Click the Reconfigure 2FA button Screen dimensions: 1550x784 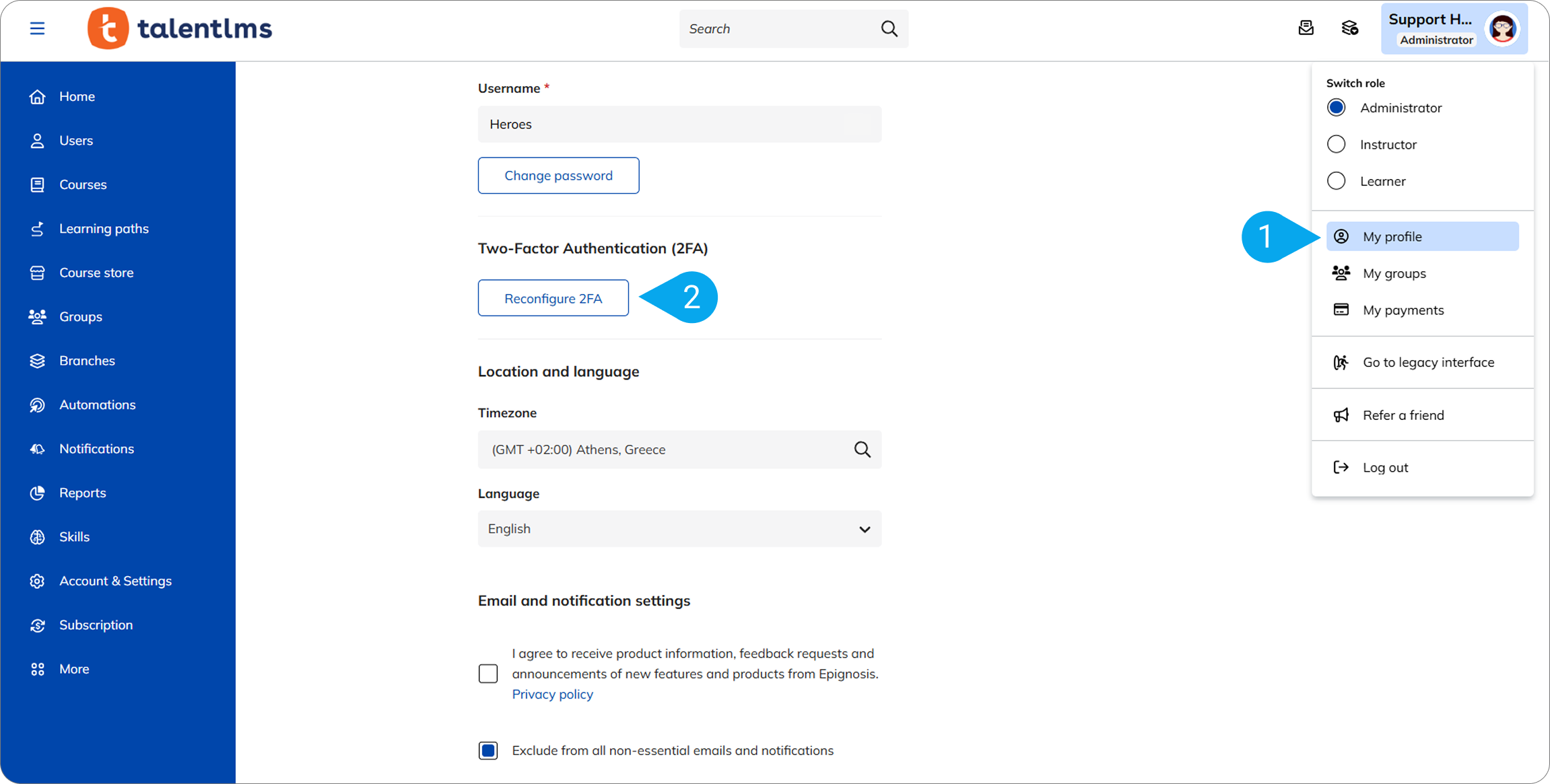click(x=553, y=298)
